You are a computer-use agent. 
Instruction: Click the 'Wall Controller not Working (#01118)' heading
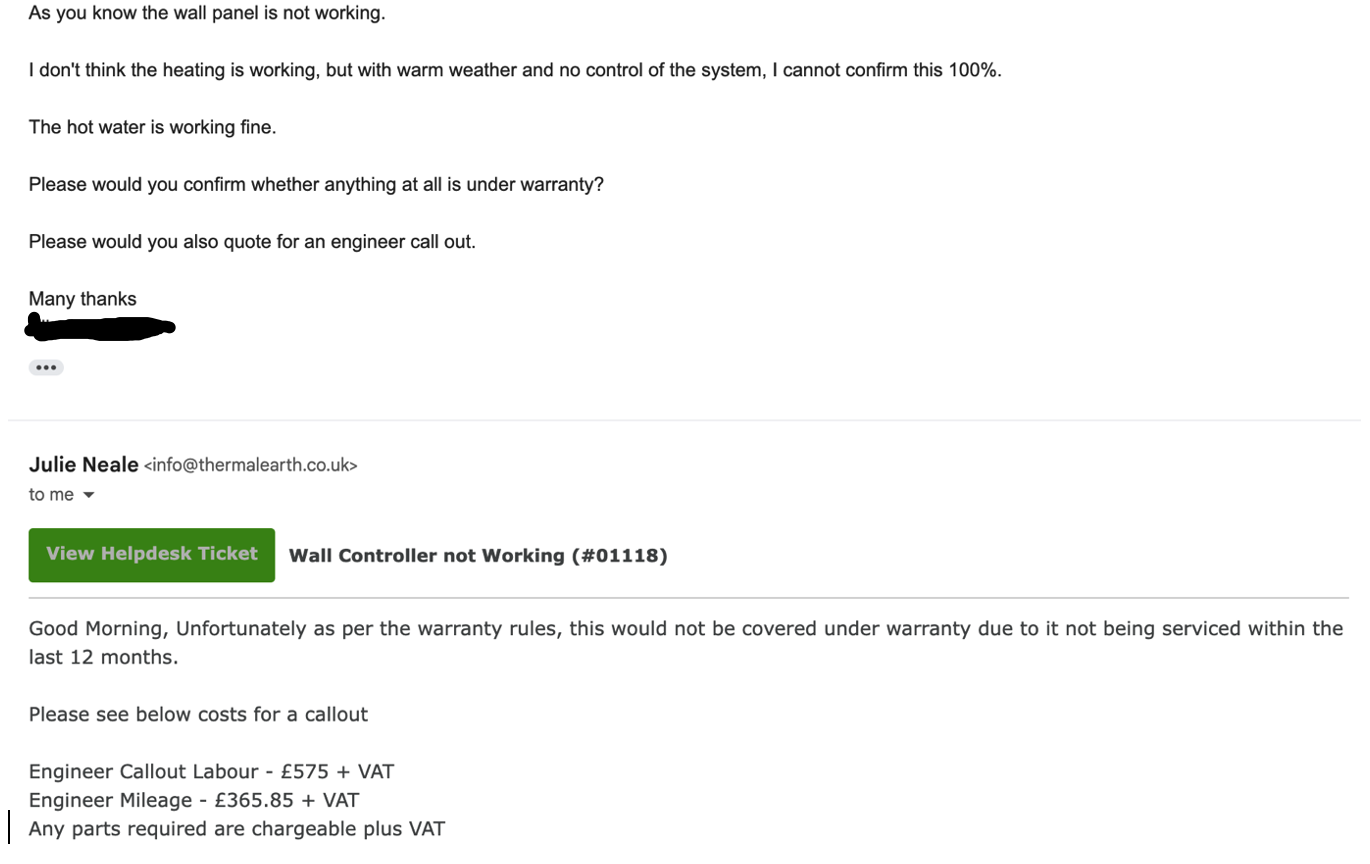click(x=478, y=556)
